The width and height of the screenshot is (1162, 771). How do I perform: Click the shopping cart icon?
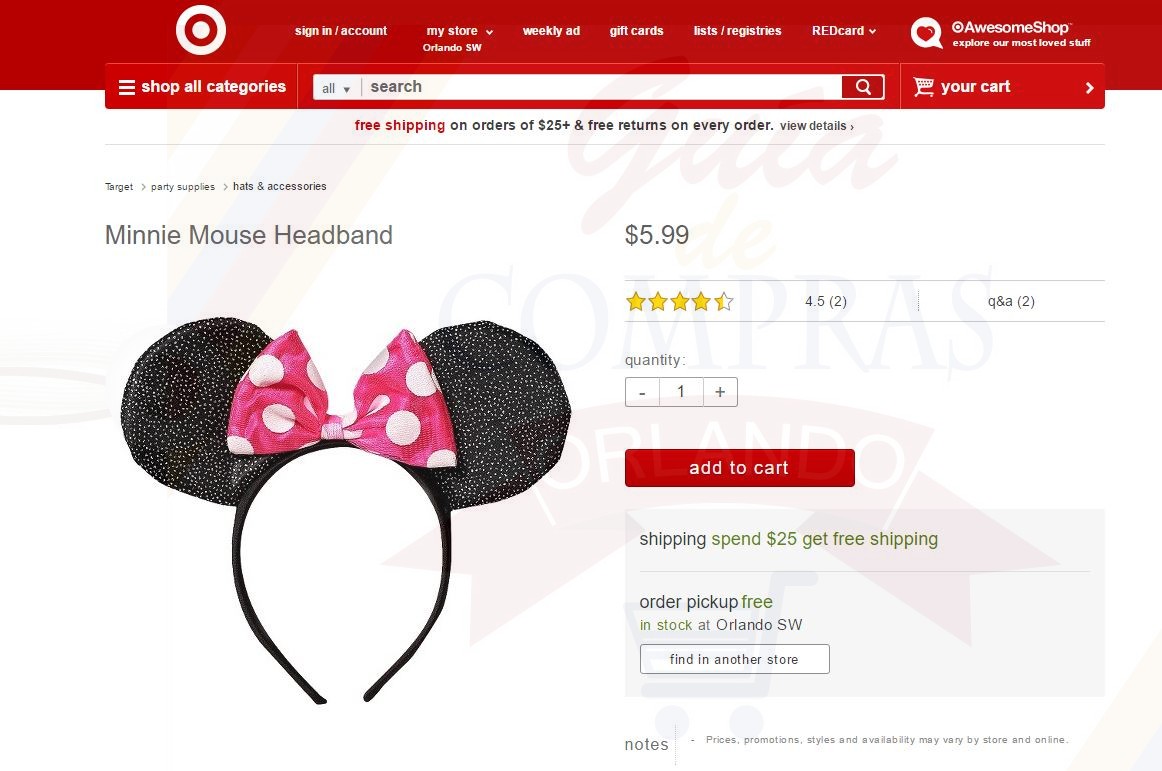(923, 87)
